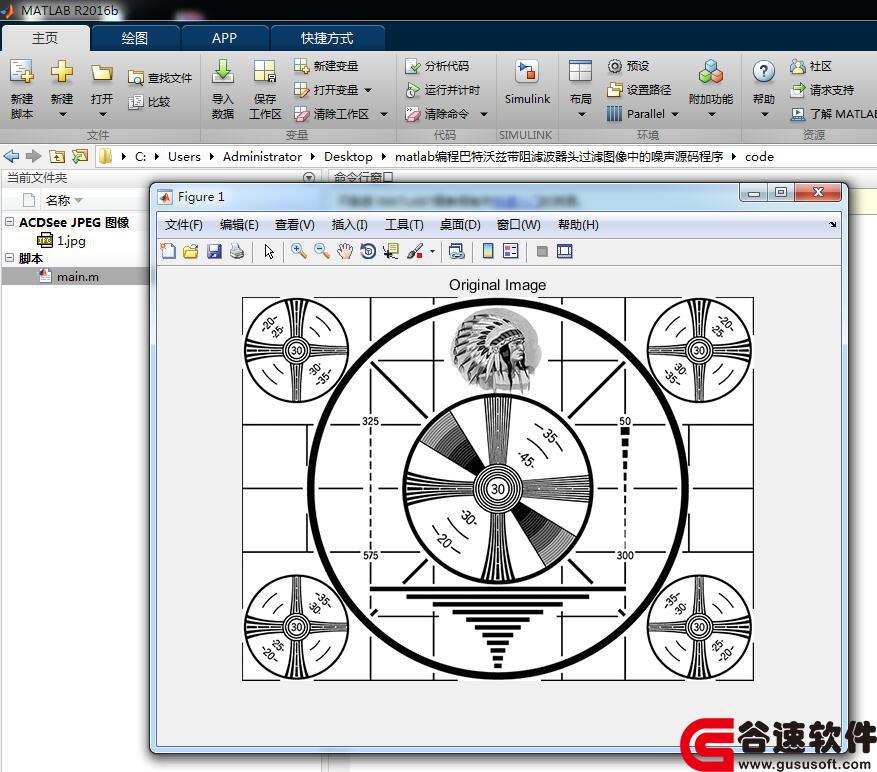Click the yellow plus New icon
The image size is (877, 772).
pos(62,72)
